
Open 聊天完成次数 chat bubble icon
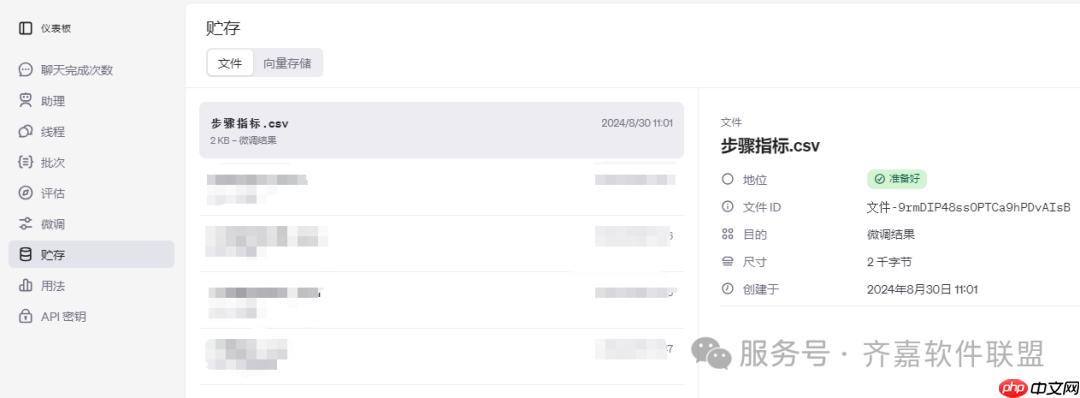tap(25, 70)
